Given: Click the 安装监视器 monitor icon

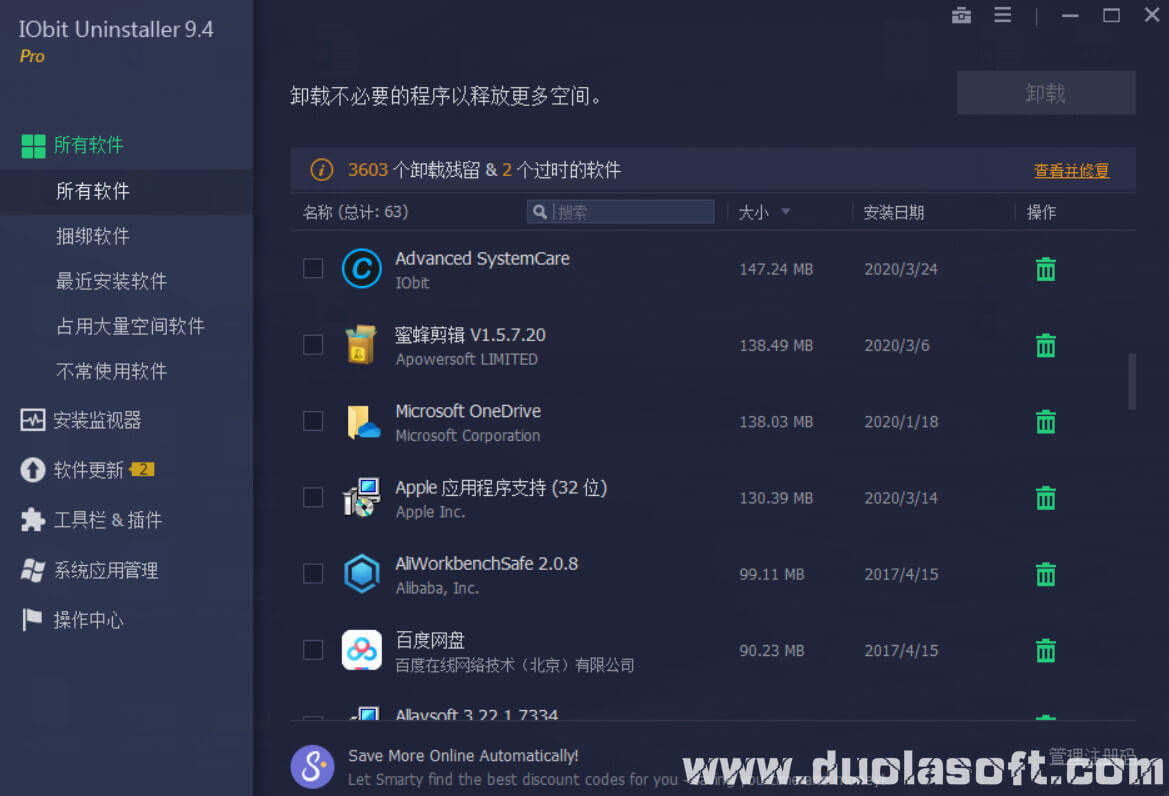Looking at the screenshot, I should point(33,420).
